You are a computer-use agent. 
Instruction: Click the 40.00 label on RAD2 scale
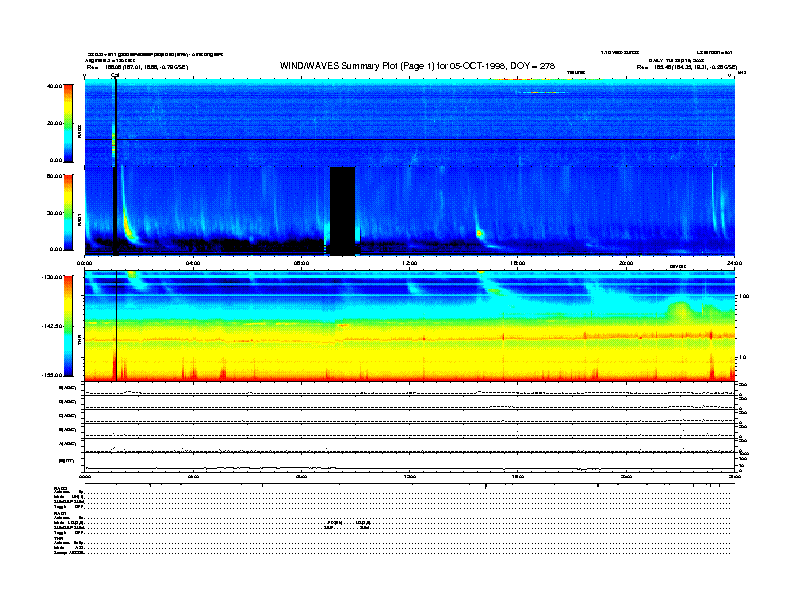tap(55, 86)
